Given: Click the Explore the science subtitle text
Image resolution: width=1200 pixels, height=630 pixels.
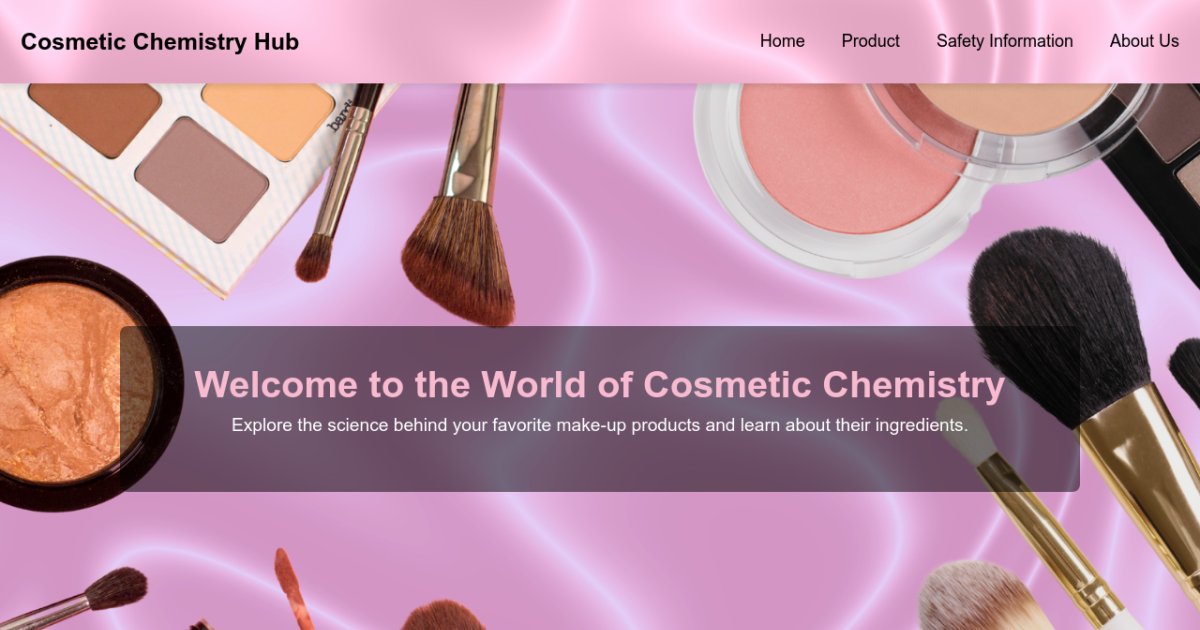Looking at the screenshot, I should coord(600,425).
